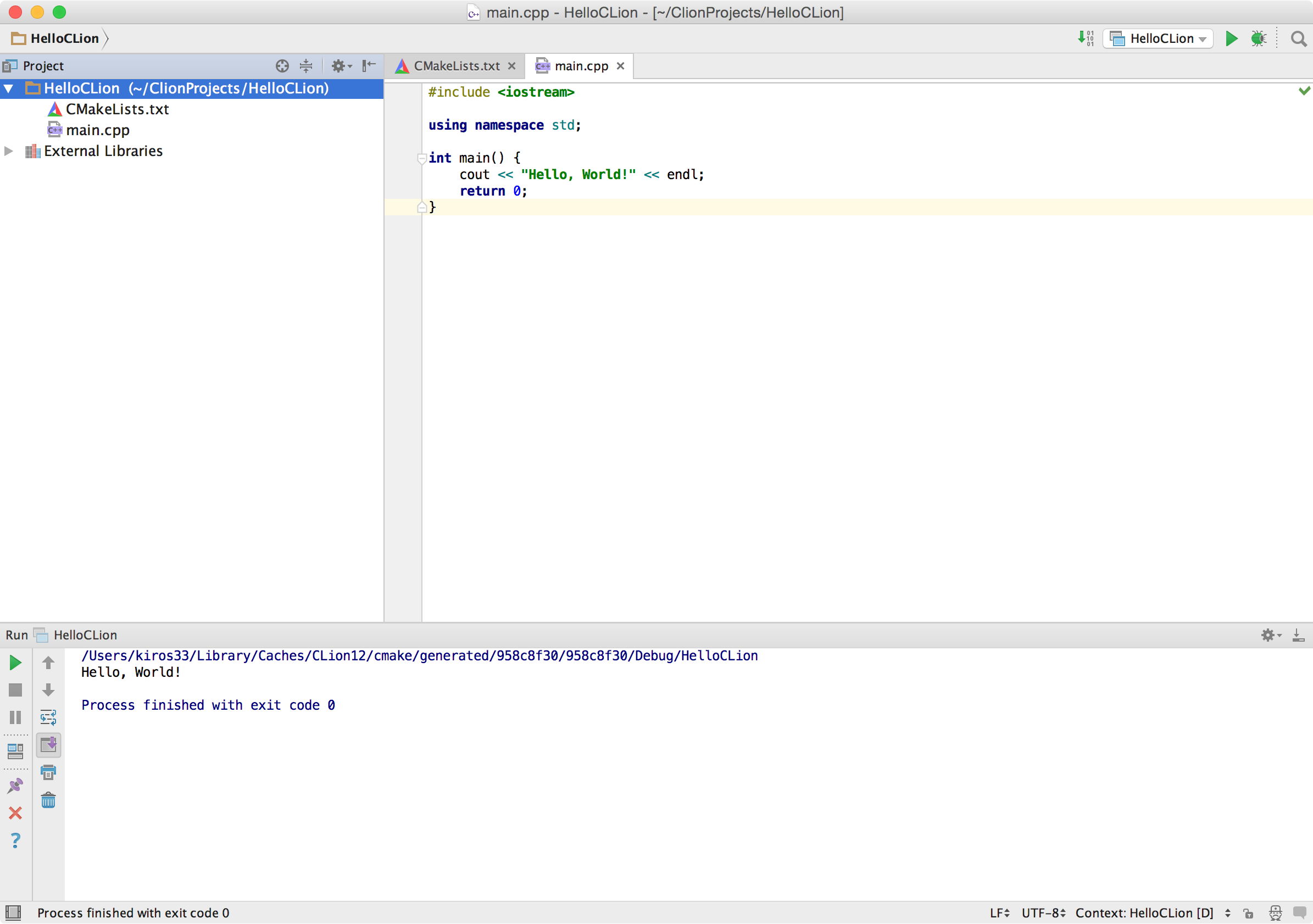
Task: Click Process finished status bar message
Action: 133,913
